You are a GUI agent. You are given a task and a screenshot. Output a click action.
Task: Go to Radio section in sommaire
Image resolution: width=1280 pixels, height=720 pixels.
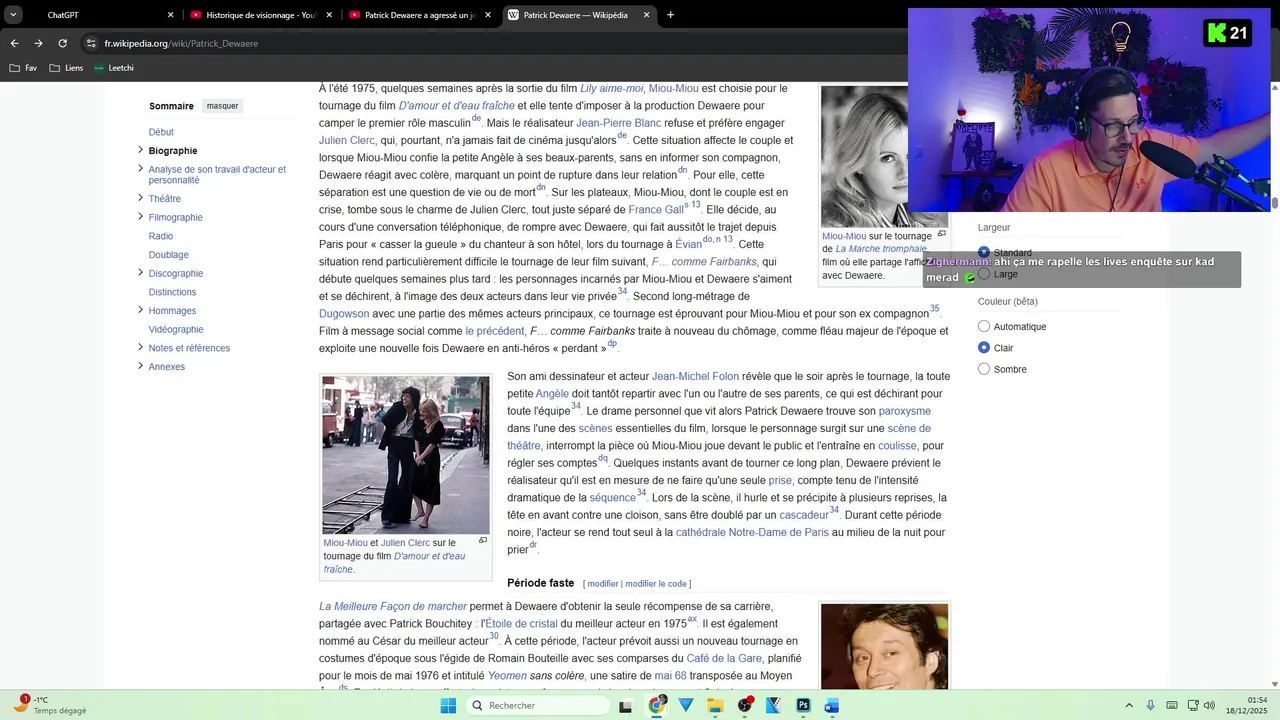(x=161, y=236)
